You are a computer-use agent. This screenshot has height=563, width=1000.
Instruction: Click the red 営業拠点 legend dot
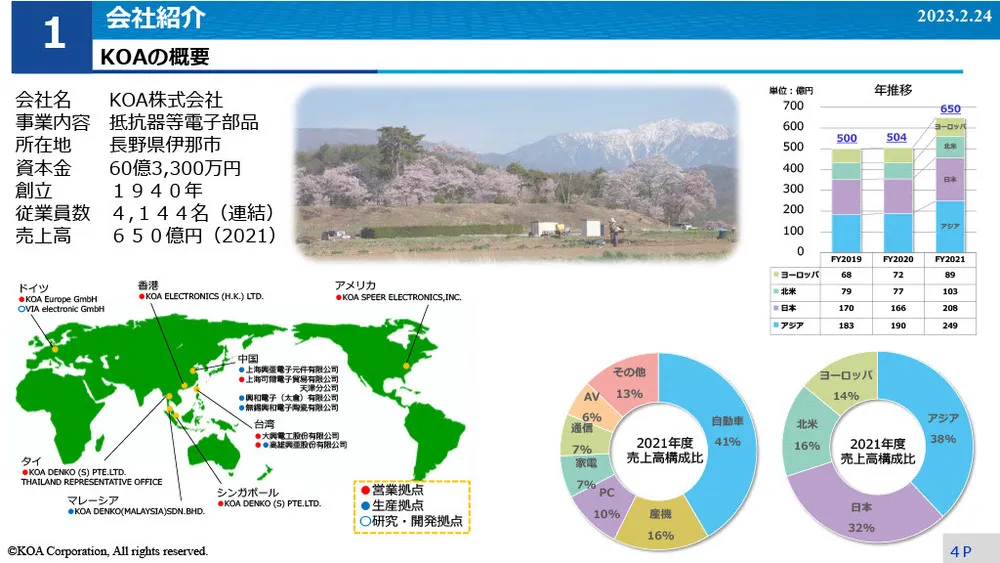[365, 490]
